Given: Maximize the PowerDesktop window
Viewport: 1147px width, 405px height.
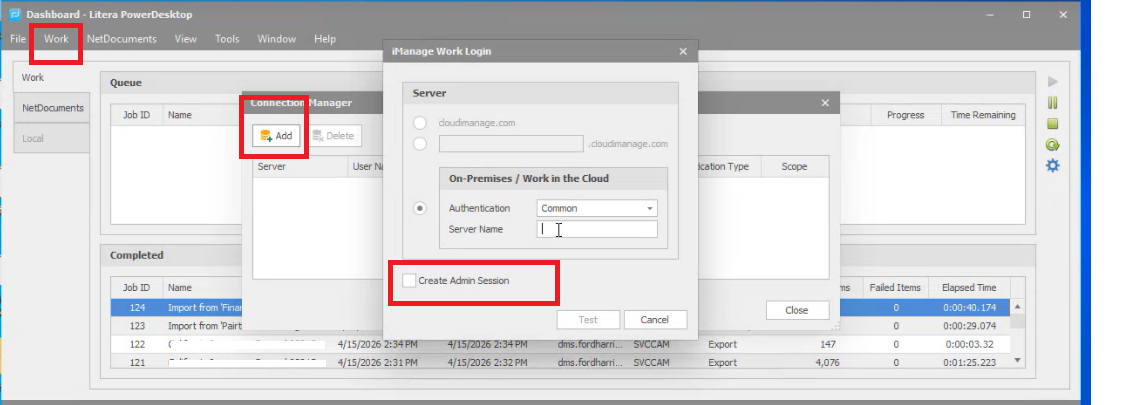Looking at the screenshot, I should click(1026, 15).
